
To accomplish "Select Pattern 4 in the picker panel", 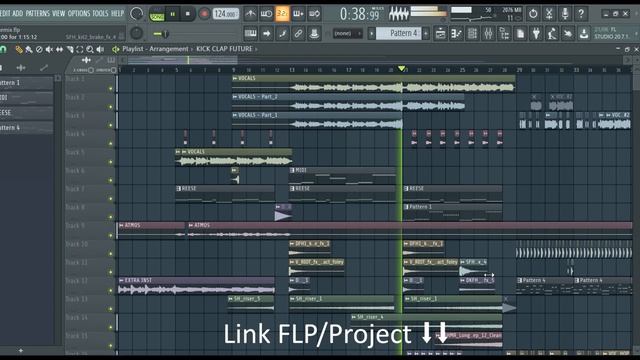I will [26, 128].
